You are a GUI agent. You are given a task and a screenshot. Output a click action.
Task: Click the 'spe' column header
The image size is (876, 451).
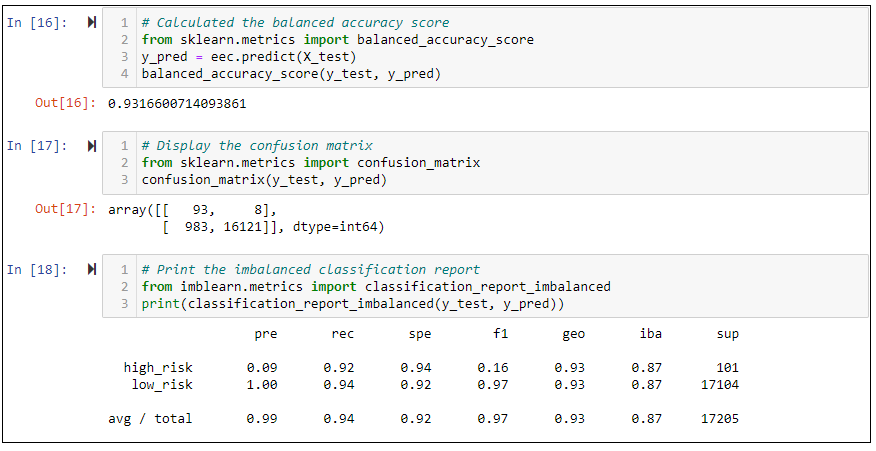point(420,335)
